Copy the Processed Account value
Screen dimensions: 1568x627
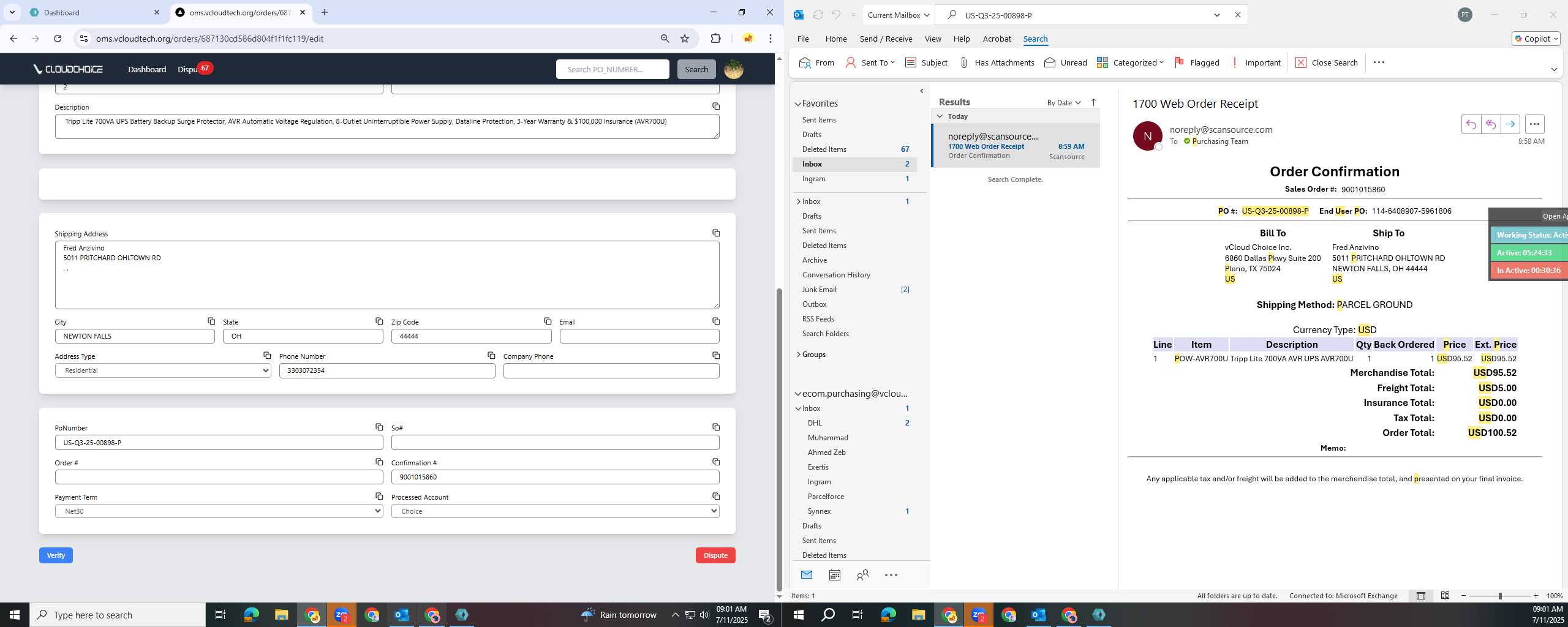pos(715,497)
